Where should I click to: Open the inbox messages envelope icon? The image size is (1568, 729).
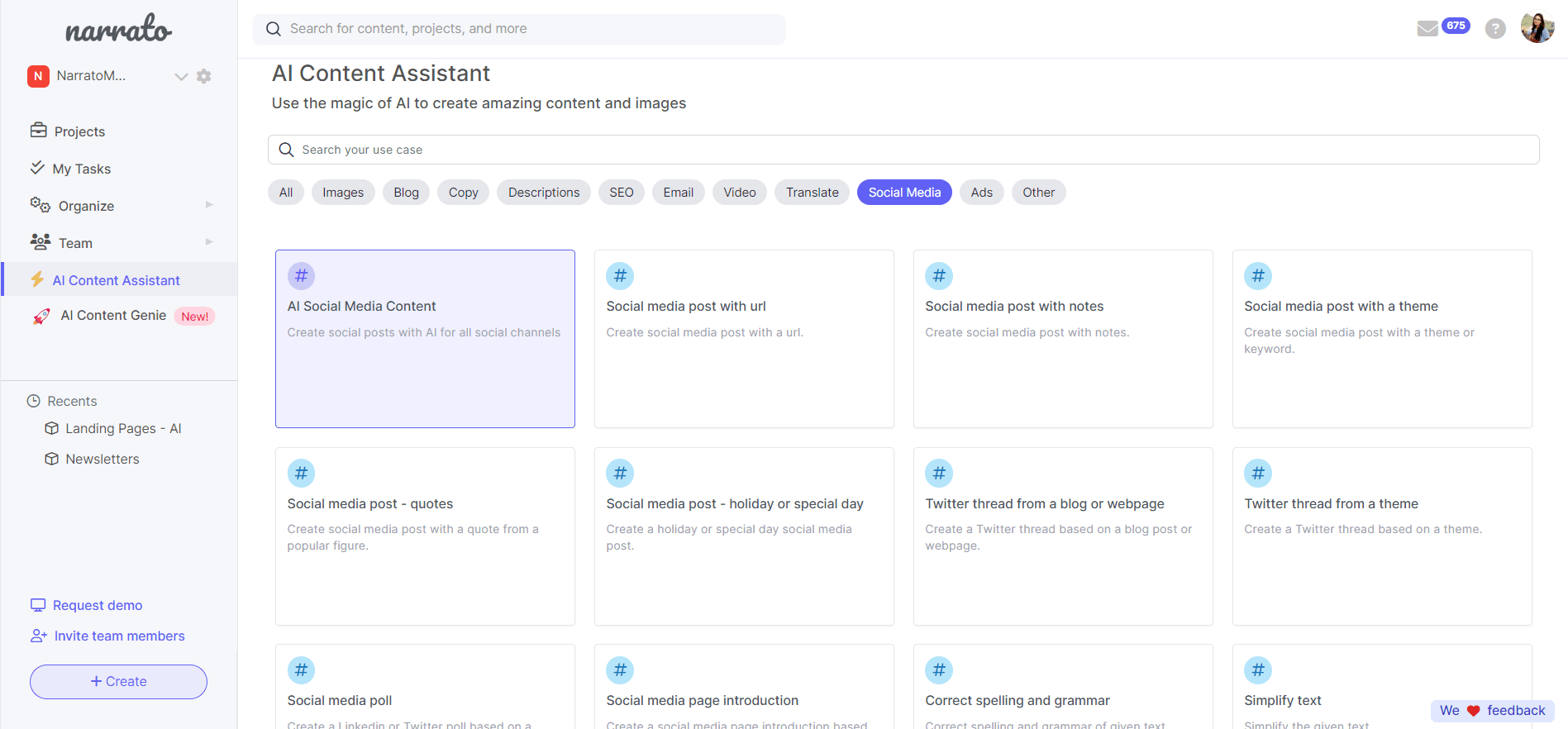tap(1427, 29)
